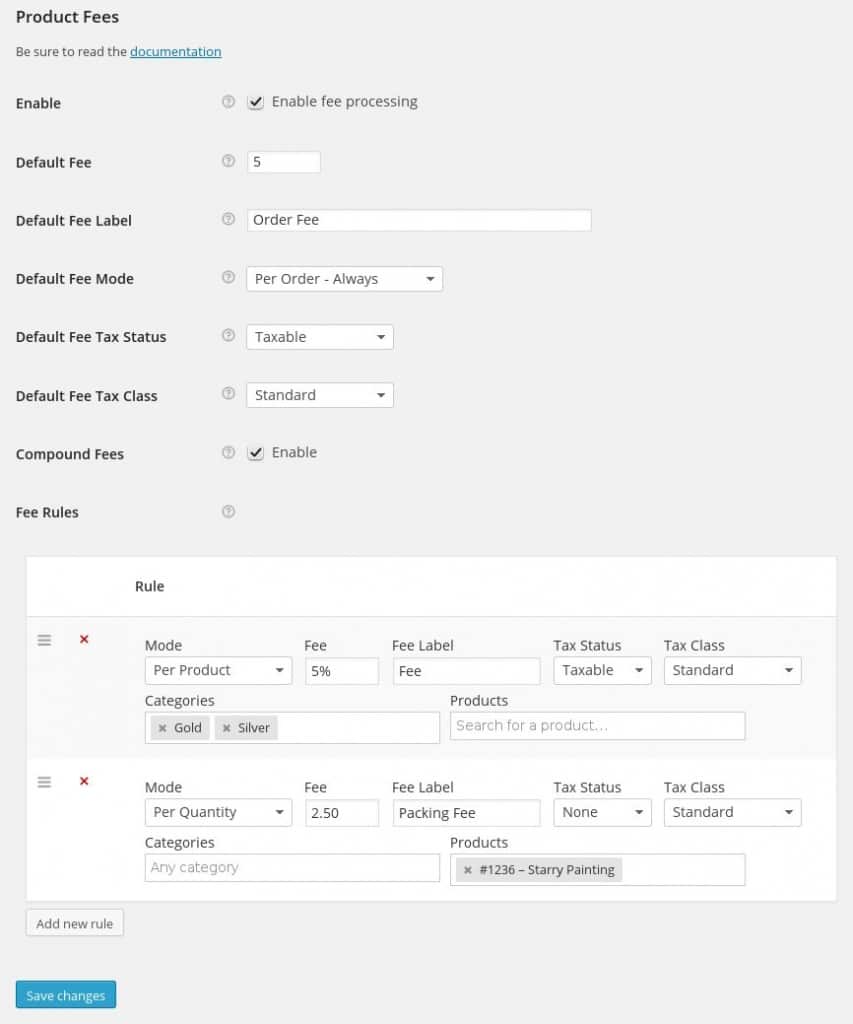The image size is (853, 1024).
Task: Remove the Starry Painting product tag
Action: click(x=468, y=870)
